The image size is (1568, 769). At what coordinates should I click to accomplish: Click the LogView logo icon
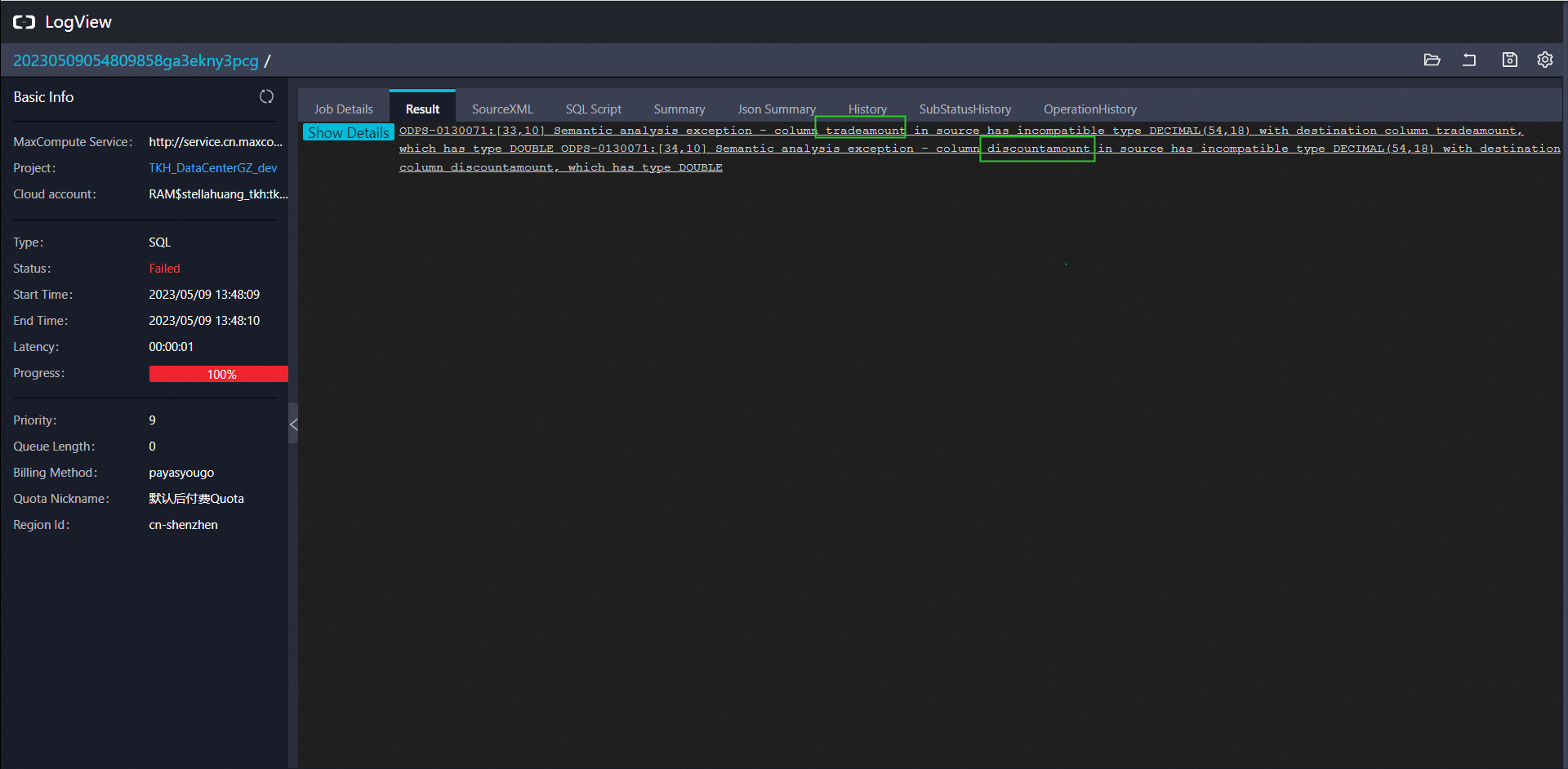pos(24,22)
